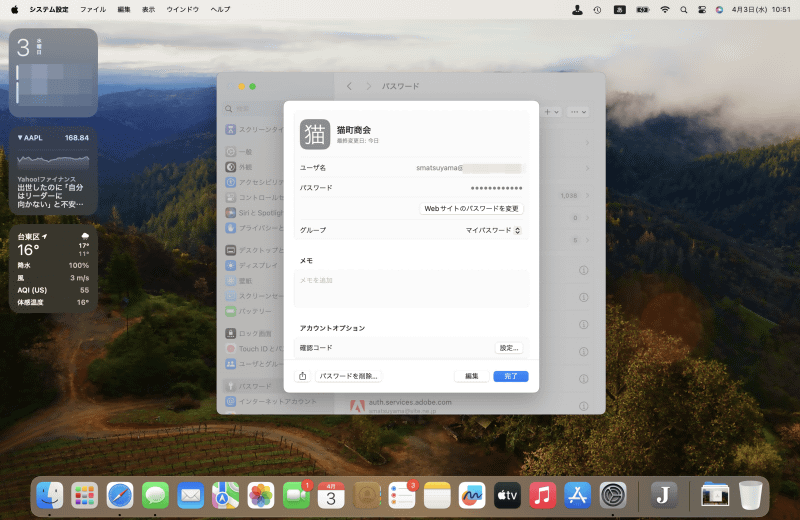Click the 台東区 weather widget
Viewport: 800px width, 520px height.
pos(53,268)
